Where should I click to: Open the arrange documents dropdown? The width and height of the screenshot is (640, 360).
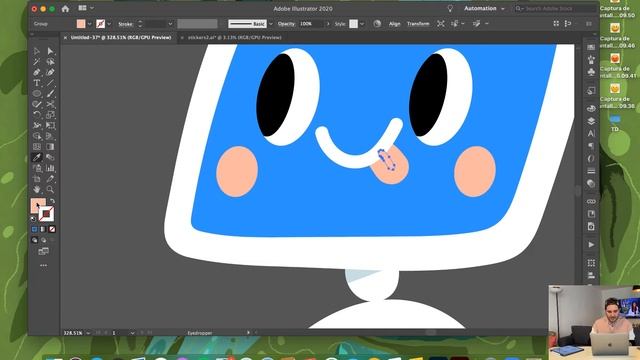[86, 8]
